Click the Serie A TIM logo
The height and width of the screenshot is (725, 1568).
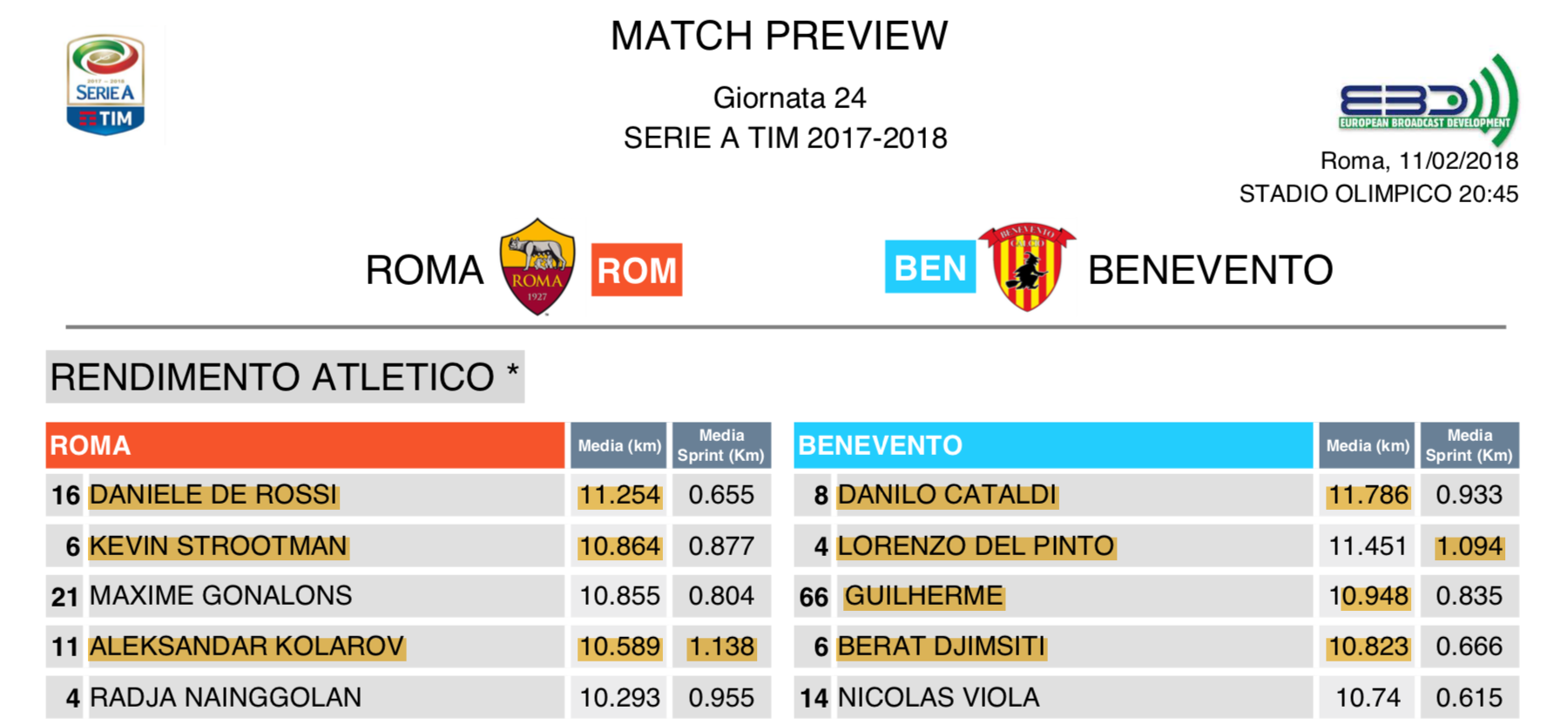click(105, 85)
